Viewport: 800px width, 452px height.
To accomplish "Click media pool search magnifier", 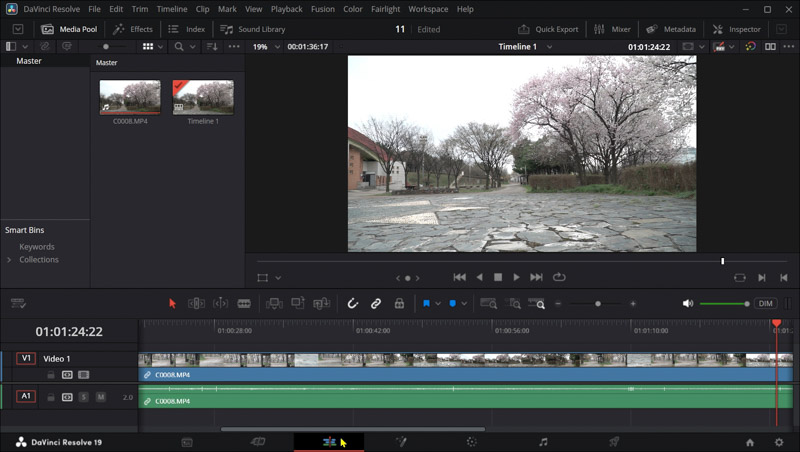I will (179, 46).
